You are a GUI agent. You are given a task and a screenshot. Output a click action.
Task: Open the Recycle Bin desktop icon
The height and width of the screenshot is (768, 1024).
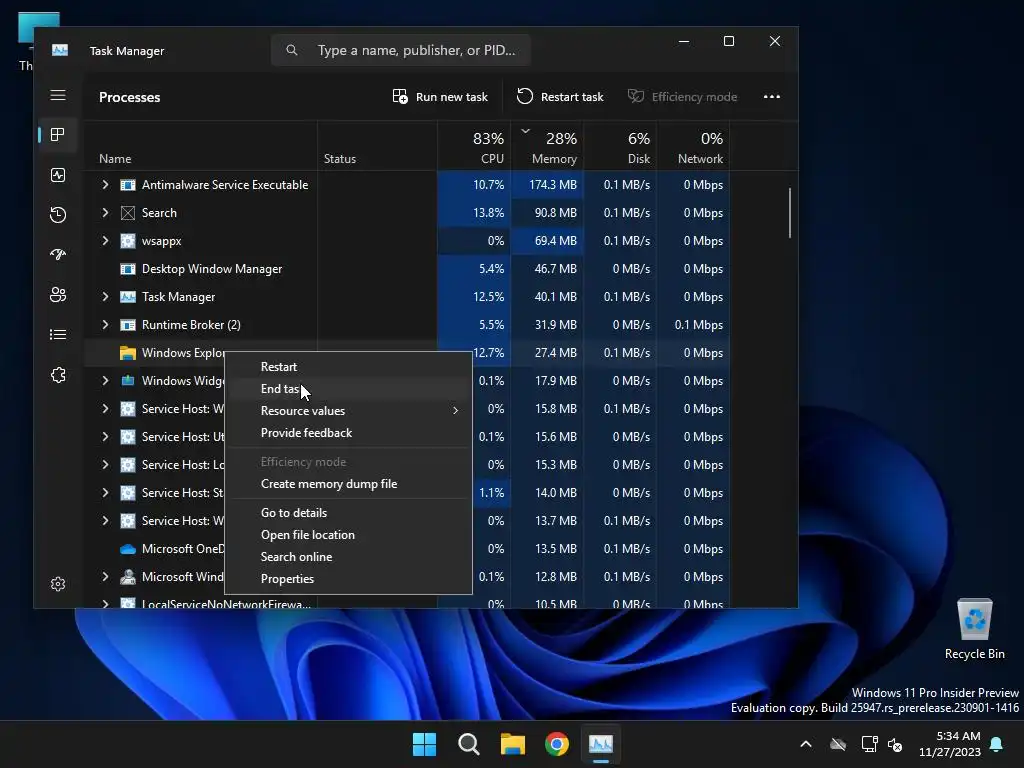click(974, 629)
